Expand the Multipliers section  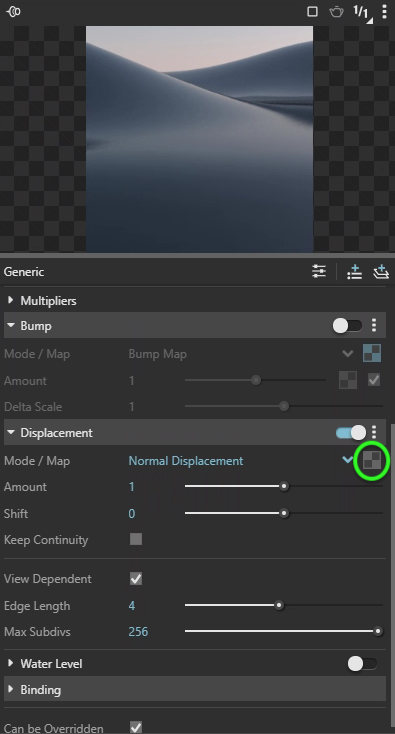pyautogui.click(x=11, y=300)
